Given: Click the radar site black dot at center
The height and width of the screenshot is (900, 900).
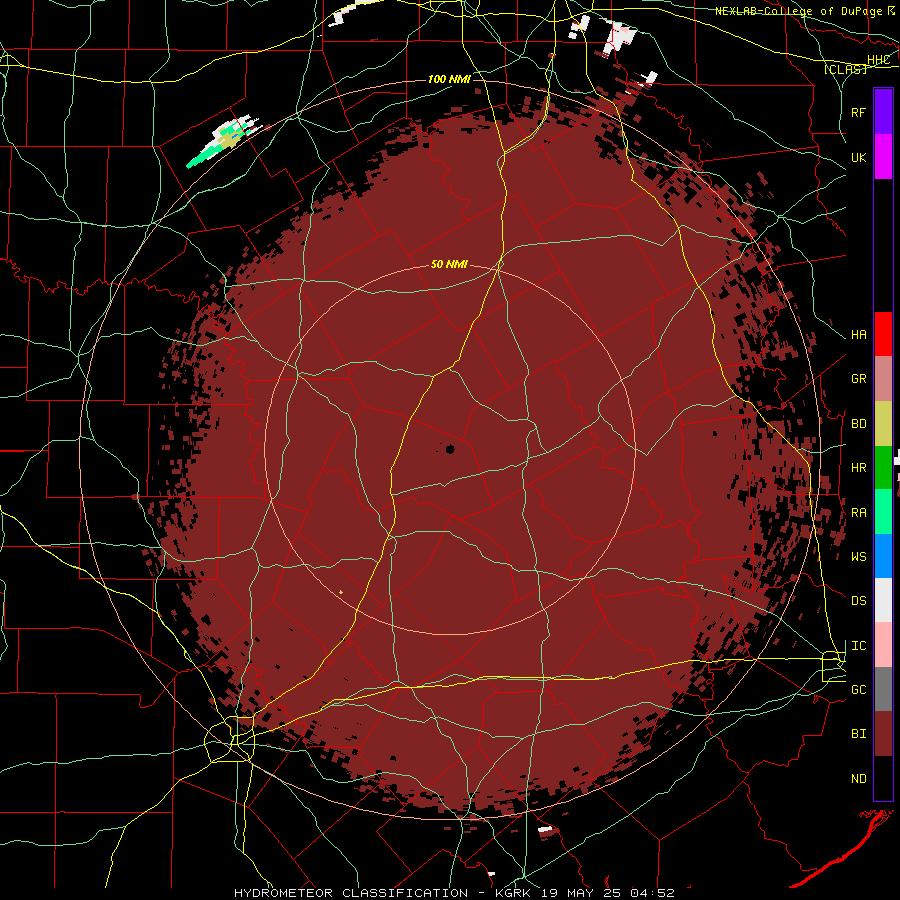Looking at the screenshot, I should (x=450, y=449).
